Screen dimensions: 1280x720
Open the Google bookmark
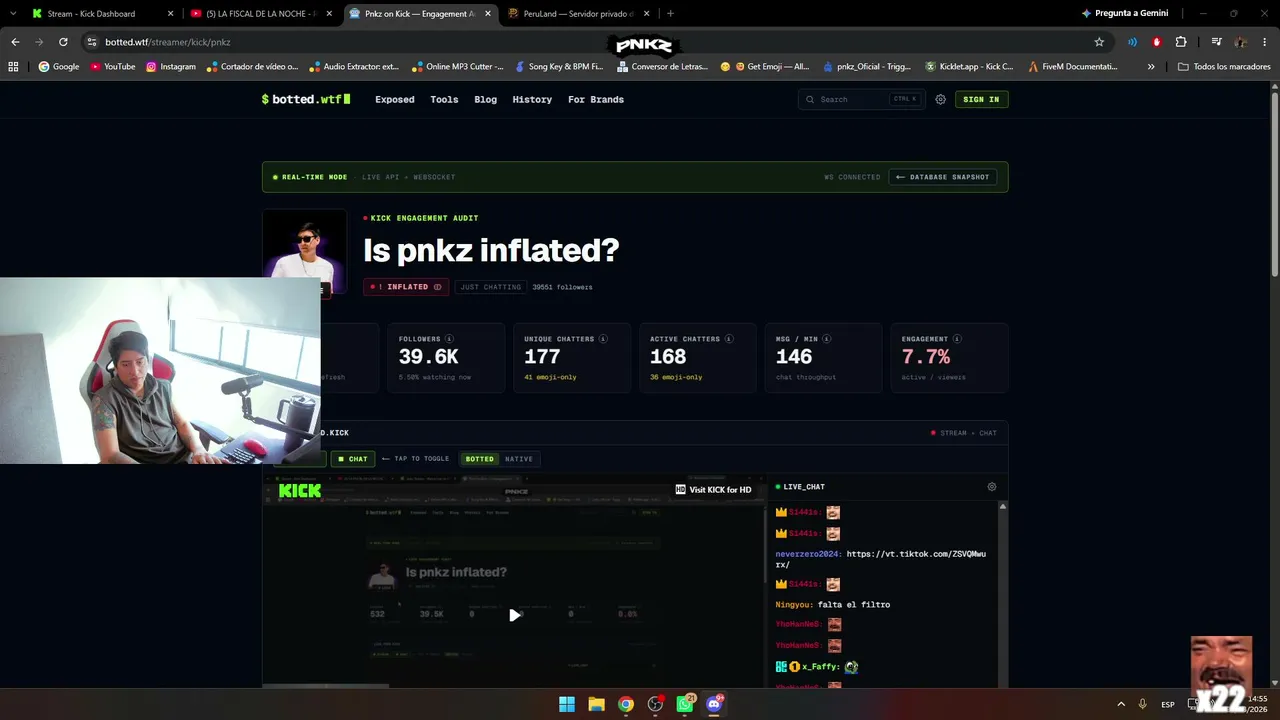tap(59, 67)
